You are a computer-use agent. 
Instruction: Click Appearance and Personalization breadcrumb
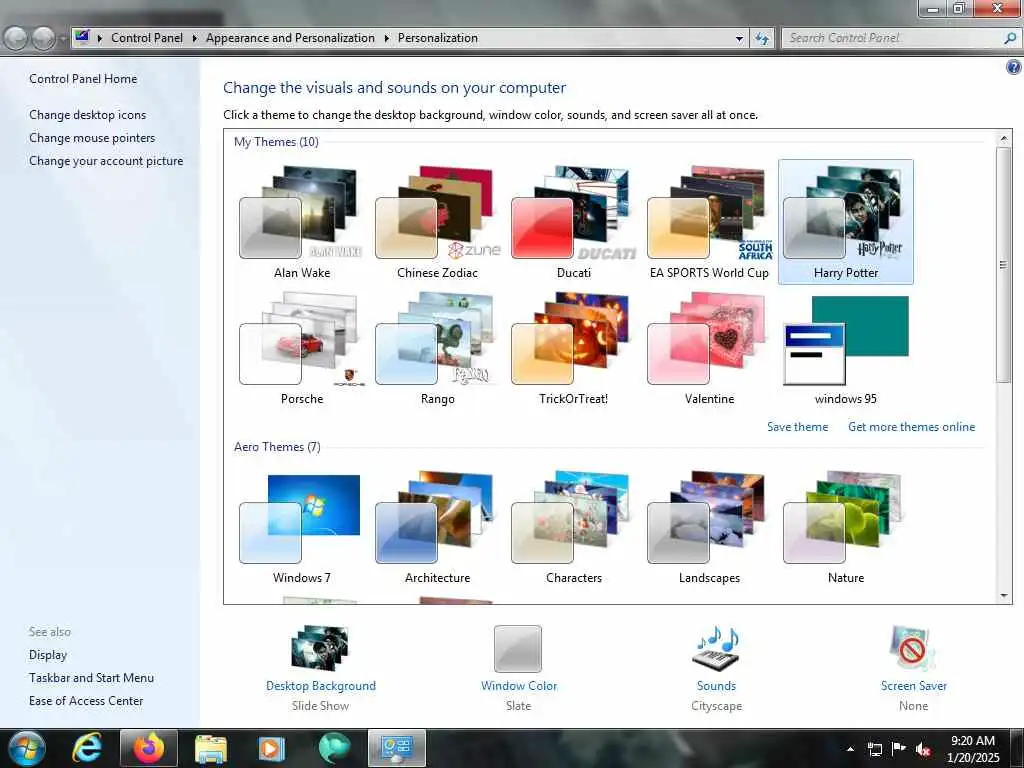click(x=290, y=38)
